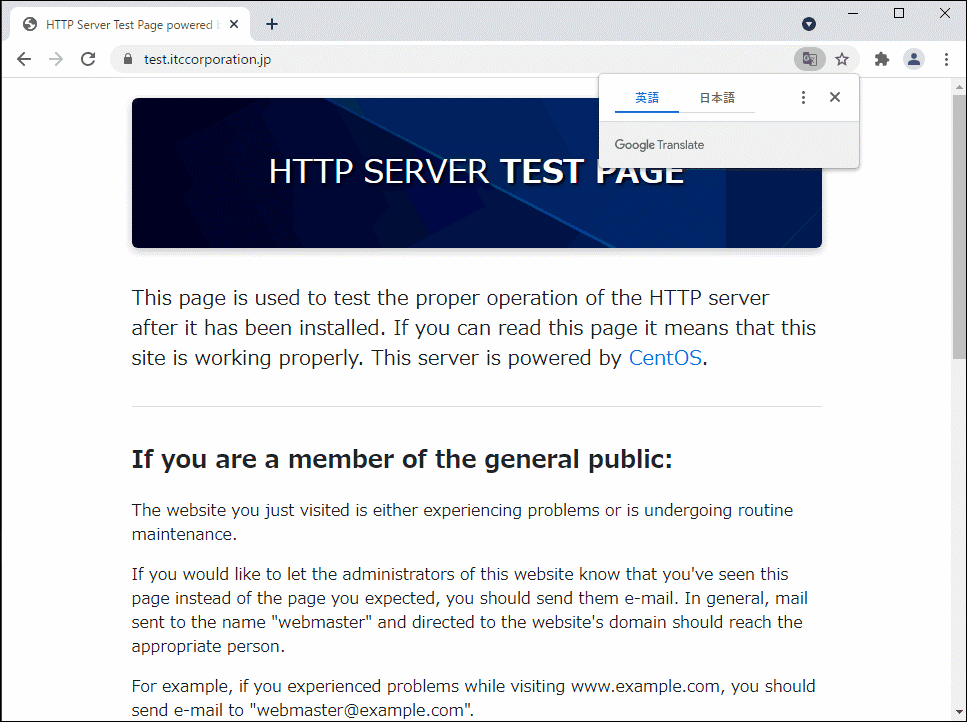Click the HTTP SERVER TEST PAGE banner

point(476,173)
